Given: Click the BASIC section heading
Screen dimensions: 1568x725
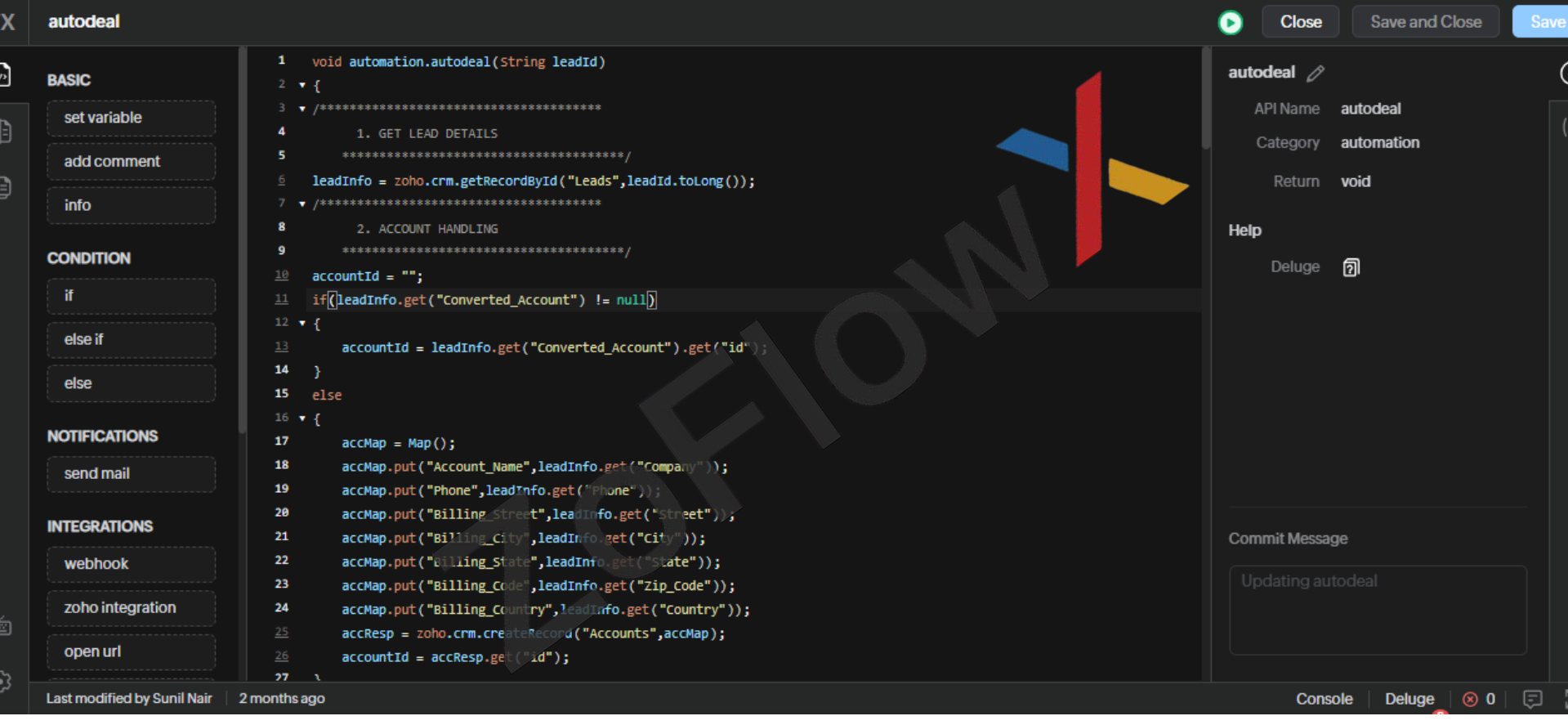Looking at the screenshot, I should (69, 80).
